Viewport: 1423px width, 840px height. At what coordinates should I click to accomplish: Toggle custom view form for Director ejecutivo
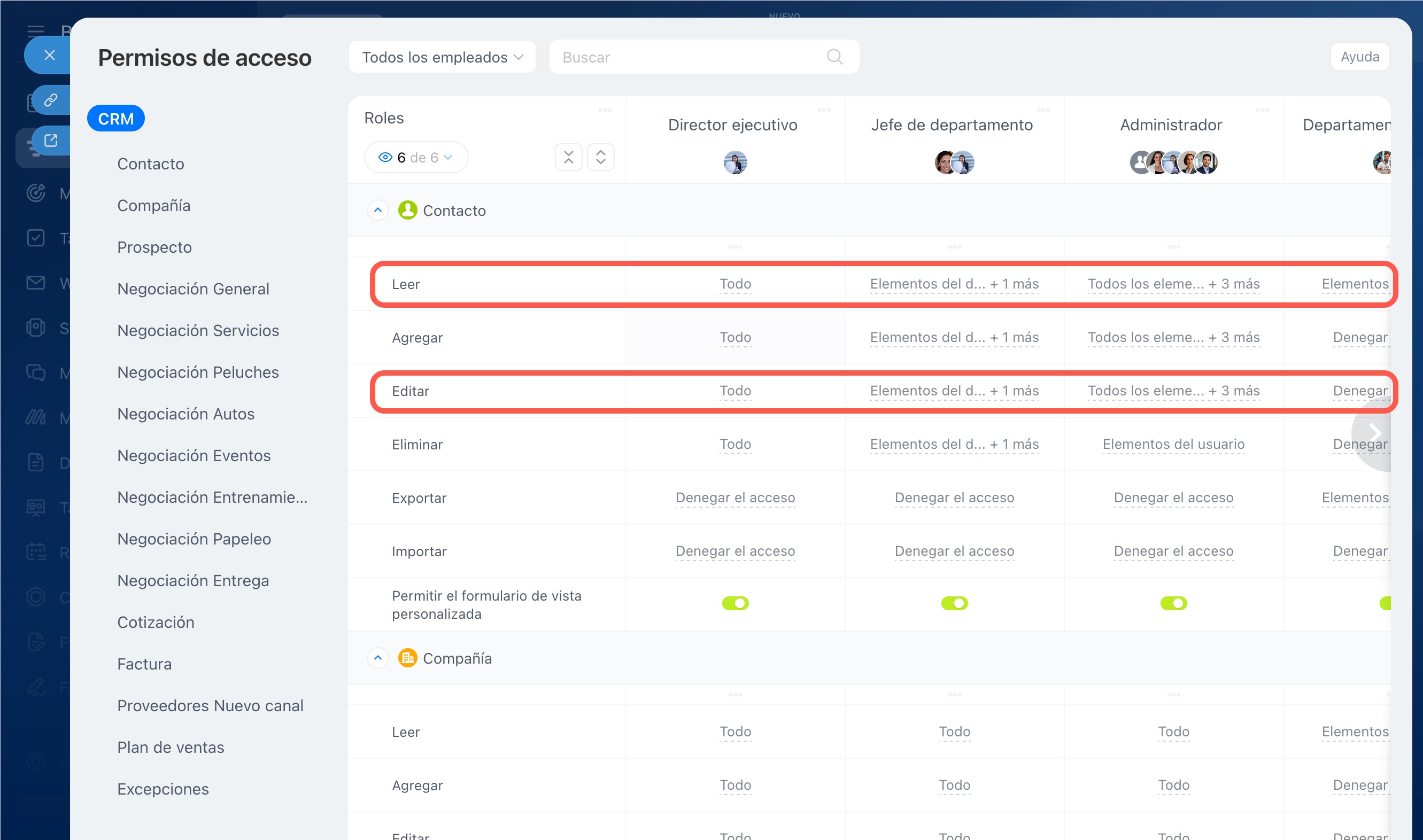[735, 603]
